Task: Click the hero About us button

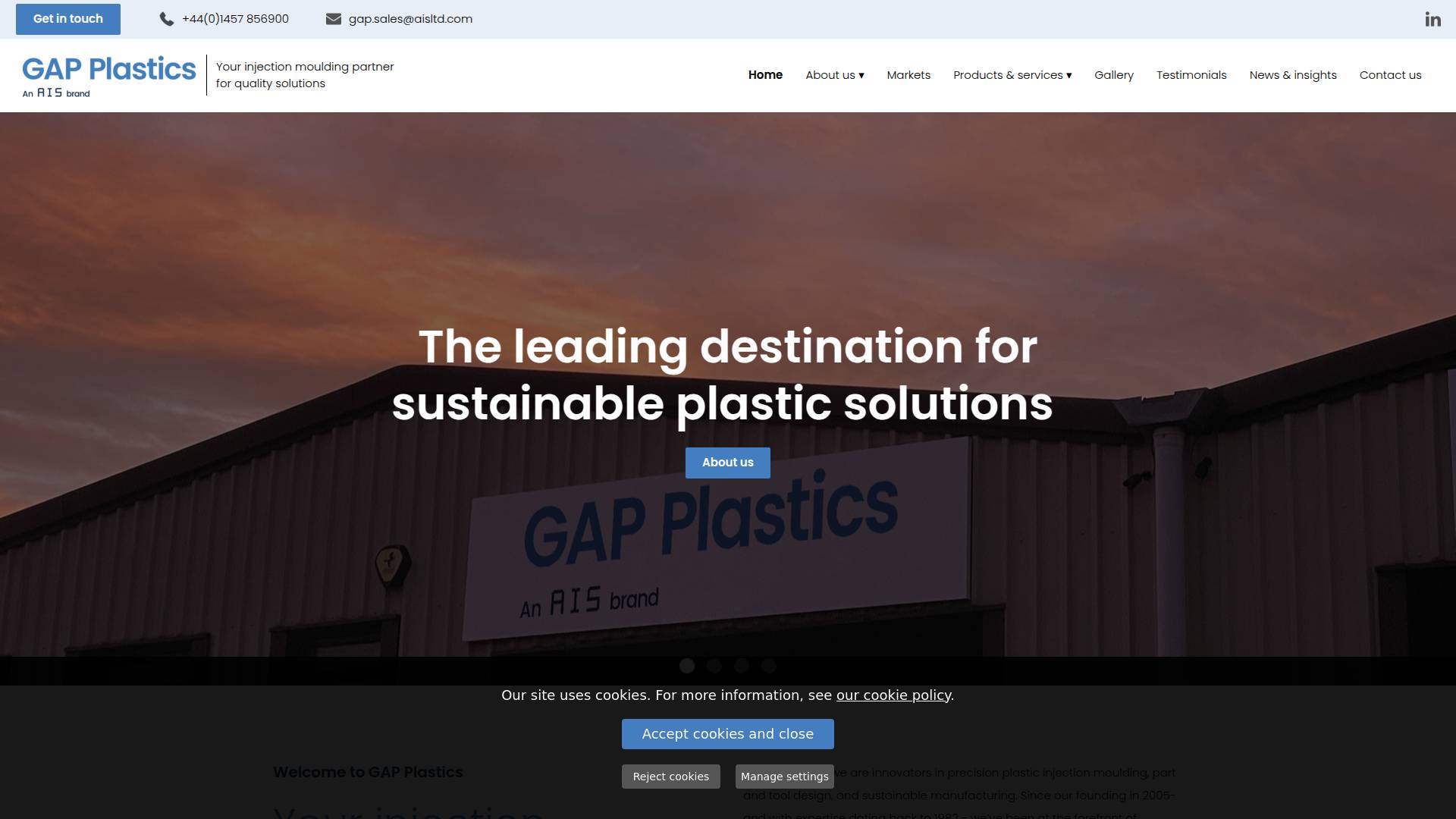Action: pyautogui.click(x=728, y=463)
